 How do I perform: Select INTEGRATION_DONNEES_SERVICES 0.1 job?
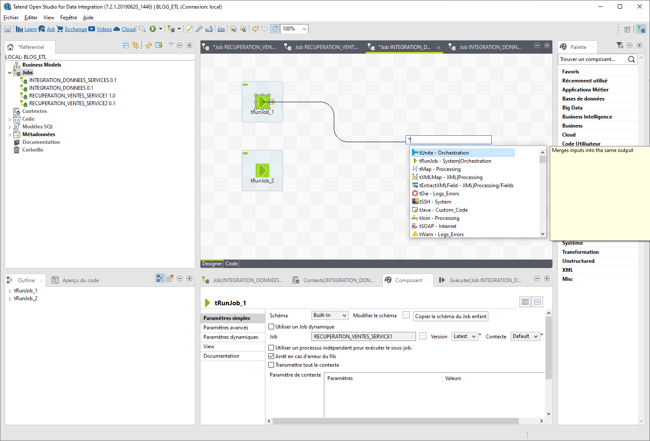point(73,80)
